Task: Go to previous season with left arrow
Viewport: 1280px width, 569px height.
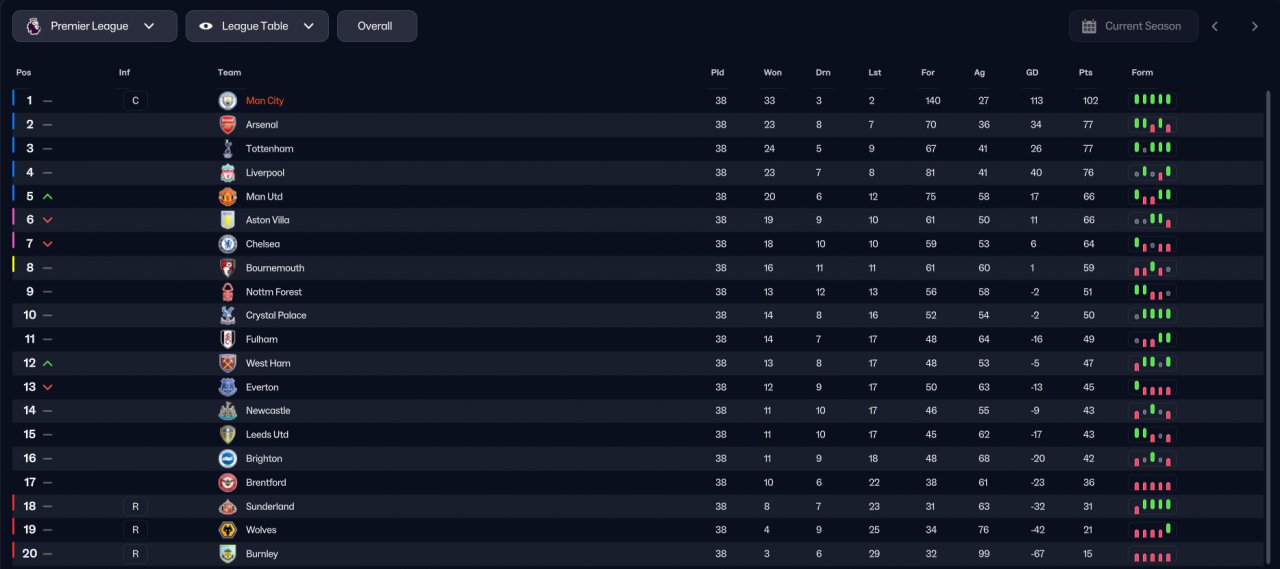Action: (x=1215, y=26)
